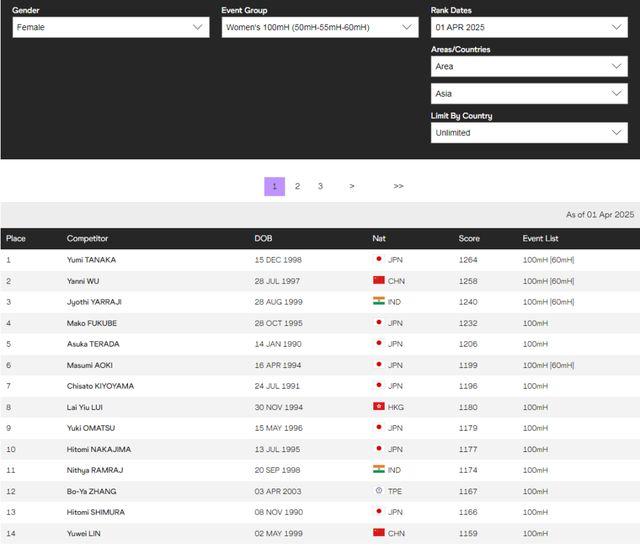
Task: Click the Score column header
Action: [x=469, y=238]
